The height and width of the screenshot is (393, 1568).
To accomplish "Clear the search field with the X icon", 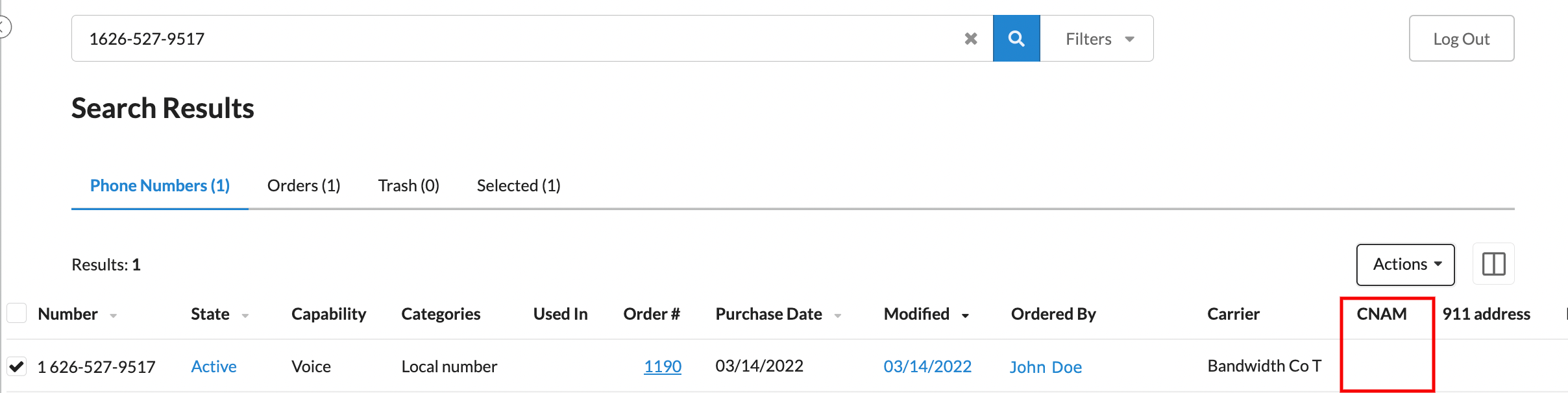I will [x=971, y=39].
